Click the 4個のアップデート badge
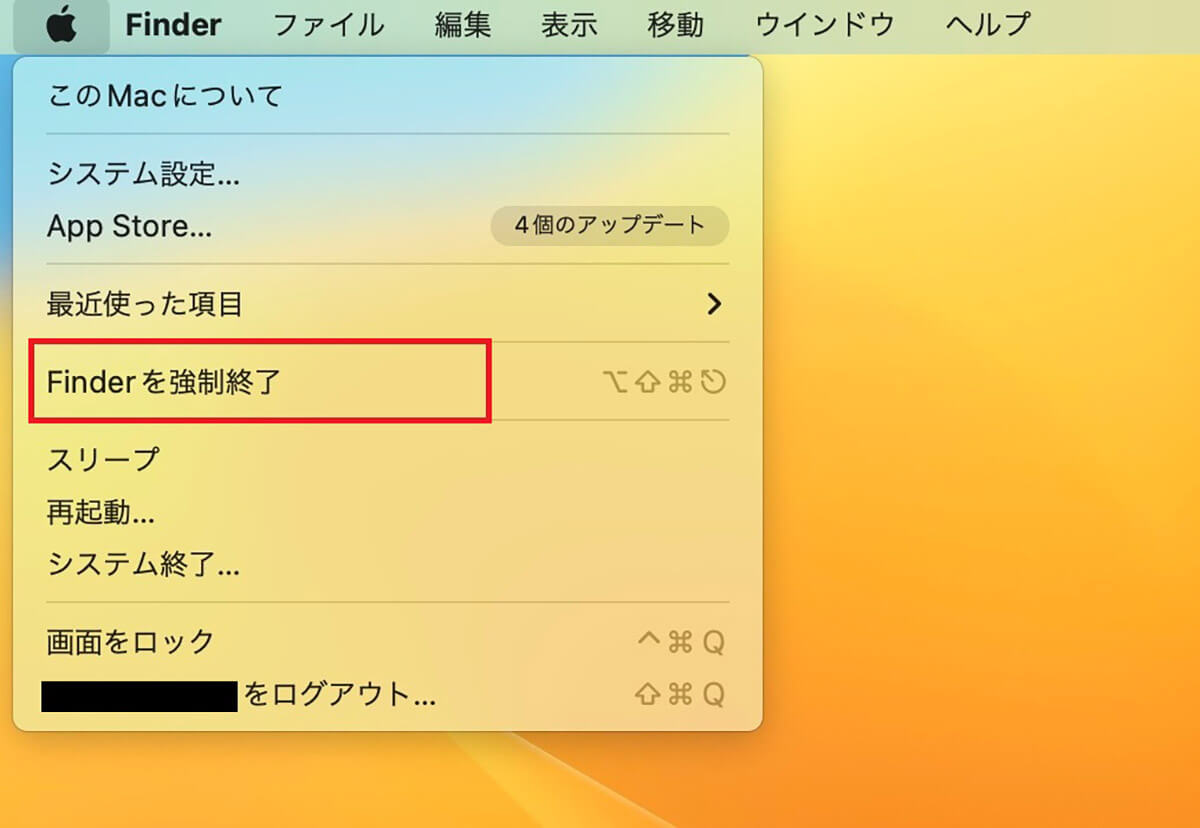This screenshot has width=1200, height=828. (610, 226)
